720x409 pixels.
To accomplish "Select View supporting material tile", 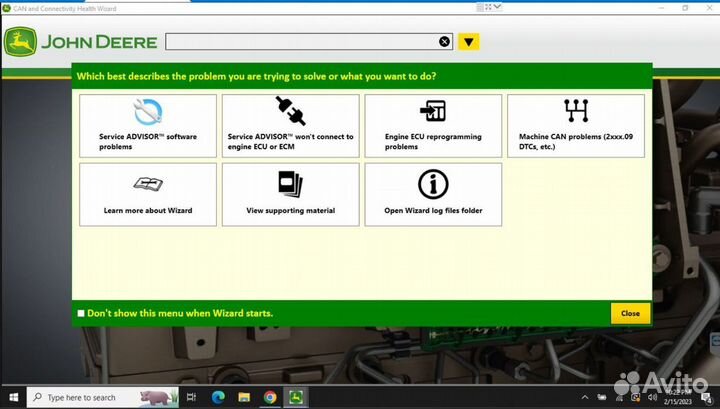I will [x=291, y=195].
